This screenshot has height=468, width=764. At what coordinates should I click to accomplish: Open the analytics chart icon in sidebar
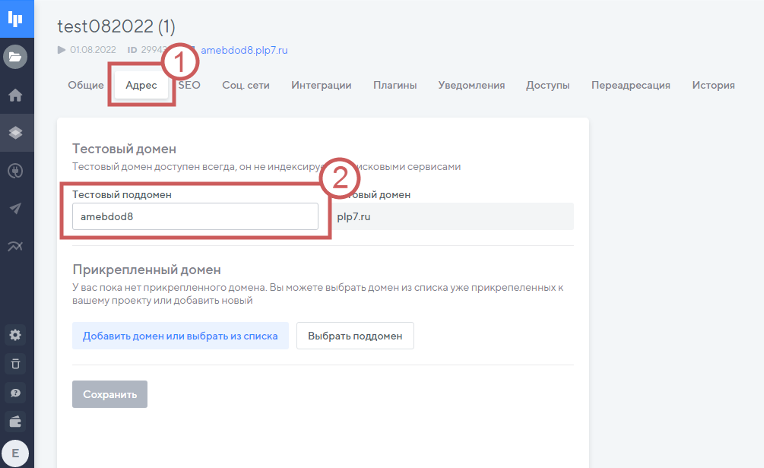[x=16, y=246]
